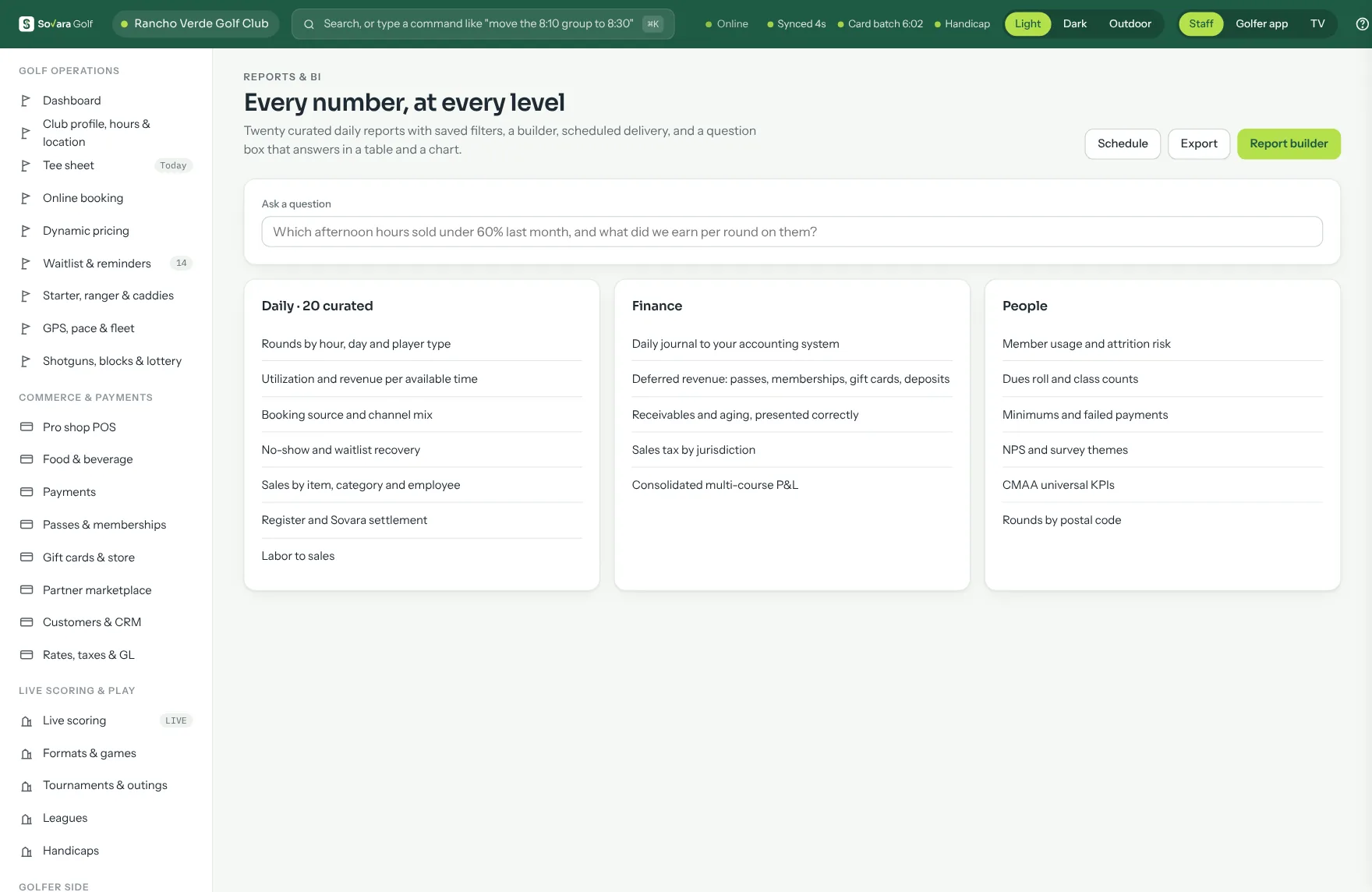Open Receivables and aging, presented correctly
Screen dimensions: 1372x892
[x=792, y=415]
